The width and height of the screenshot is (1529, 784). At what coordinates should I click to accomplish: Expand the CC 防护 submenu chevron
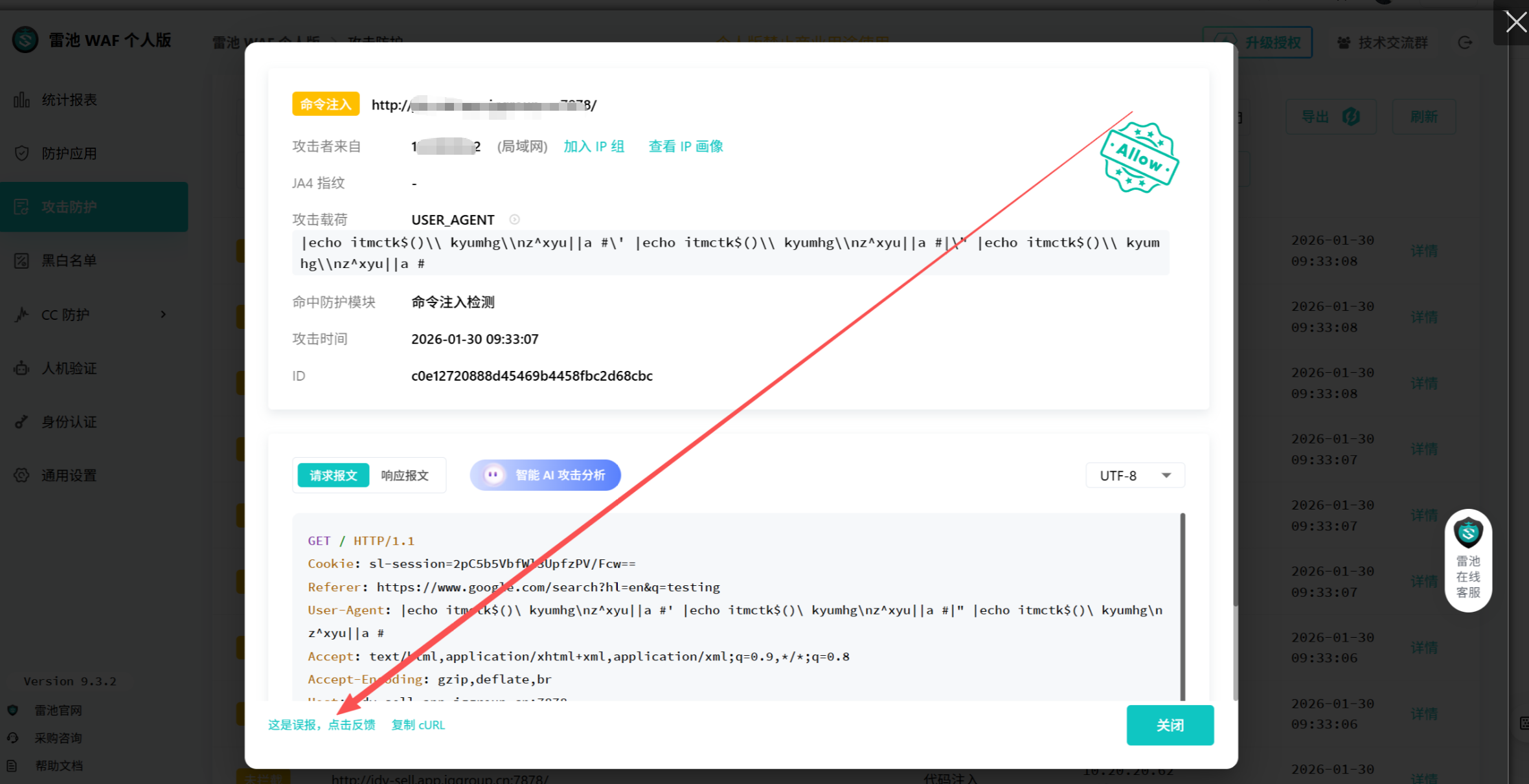[x=163, y=315]
